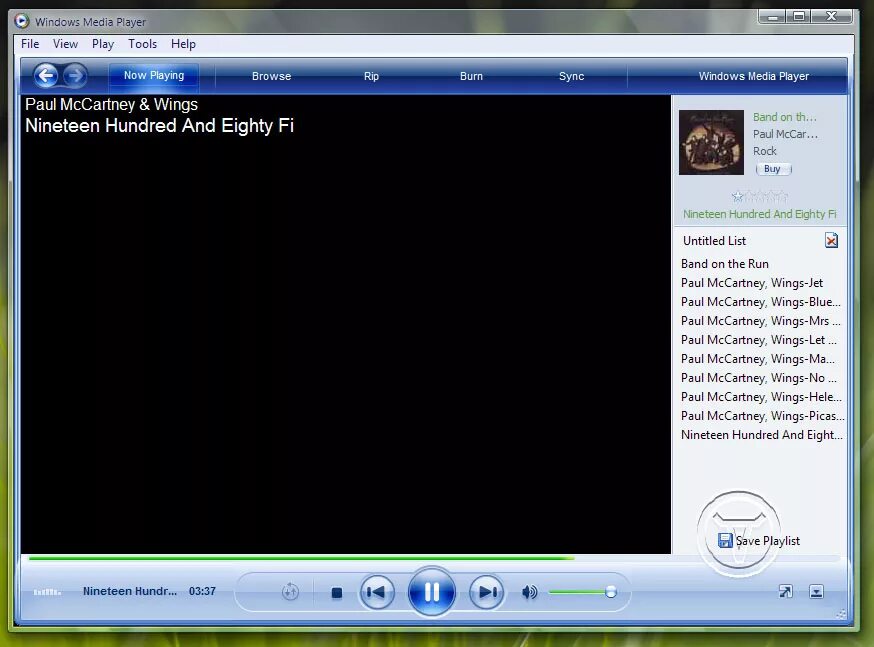The image size is (874, 647).
Task: Open the File menu
Action: tap(30, 43)
